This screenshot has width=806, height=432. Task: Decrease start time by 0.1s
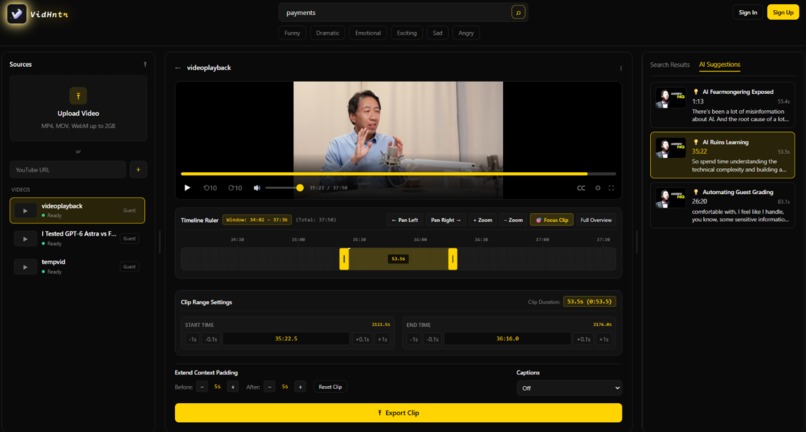point(211,339)
